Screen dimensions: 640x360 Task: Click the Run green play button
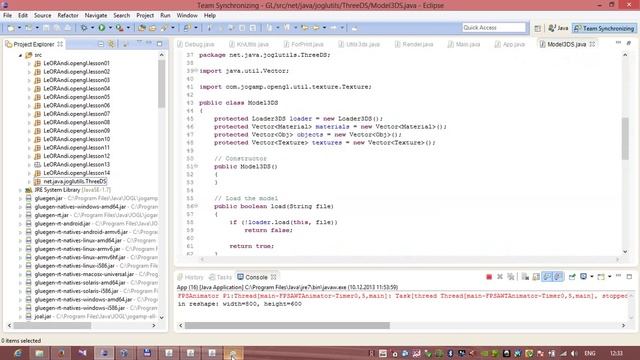pyautogui.click(x=102, y=28)
